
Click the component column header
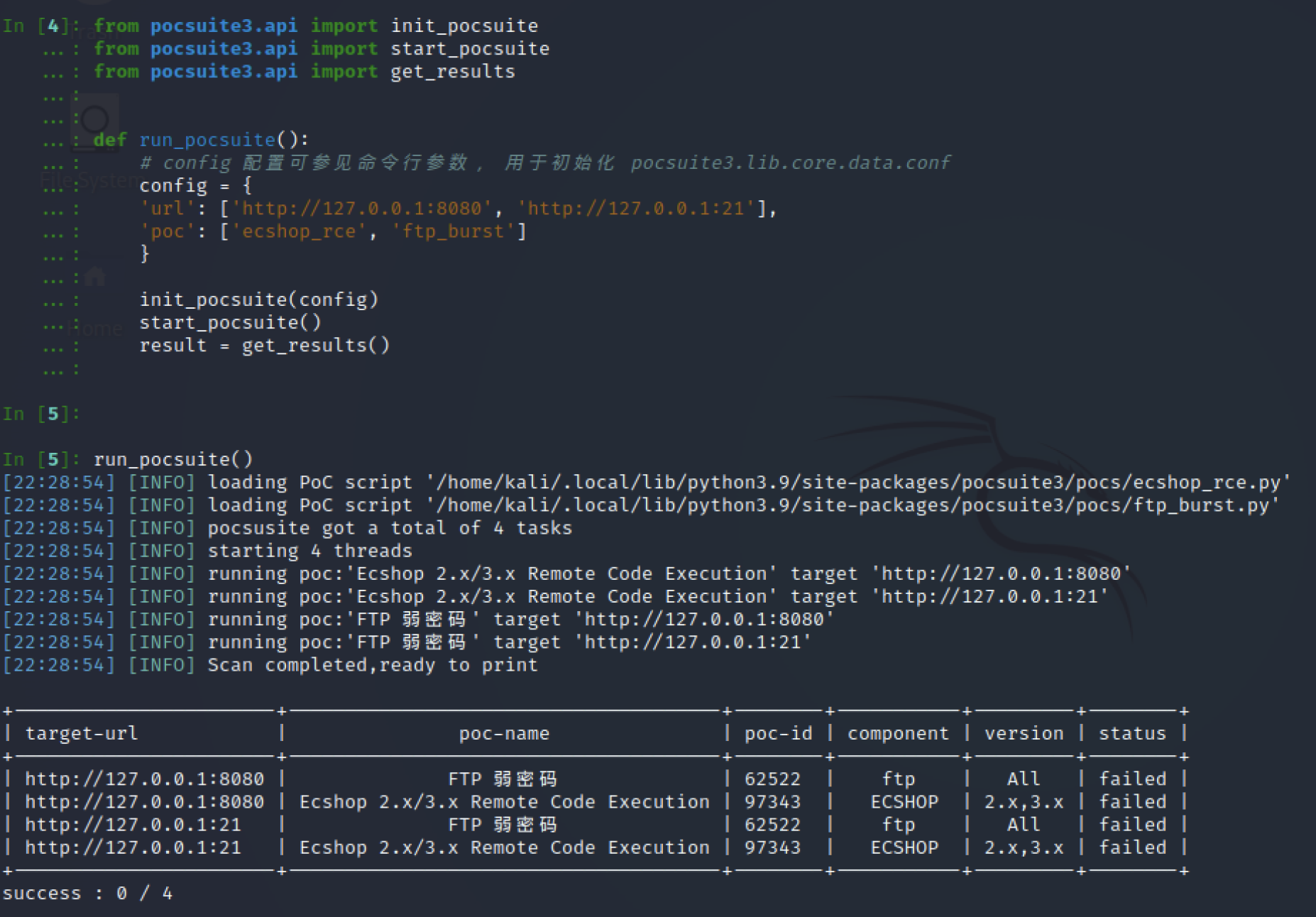click(x=898, y=733)
